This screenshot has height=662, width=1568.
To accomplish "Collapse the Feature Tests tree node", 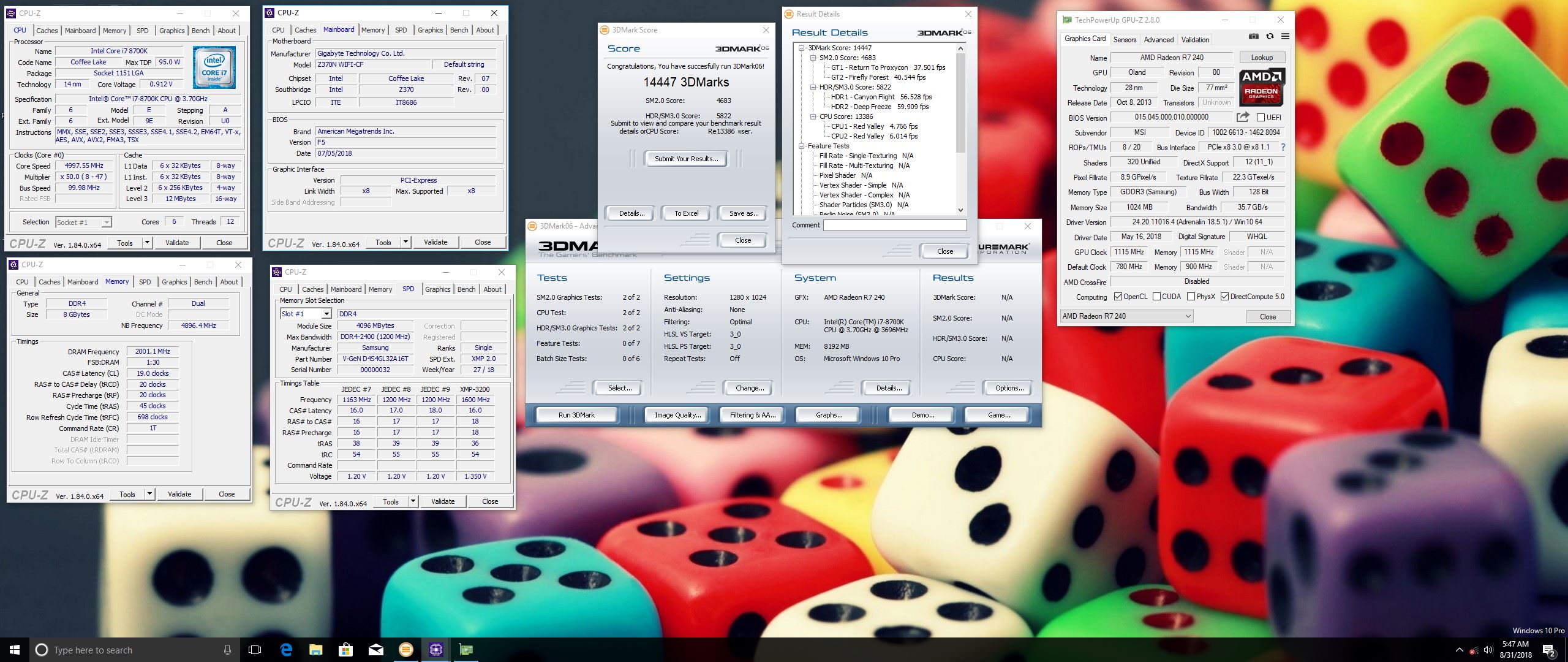I will pyautogui.click(x=802, y=146).
